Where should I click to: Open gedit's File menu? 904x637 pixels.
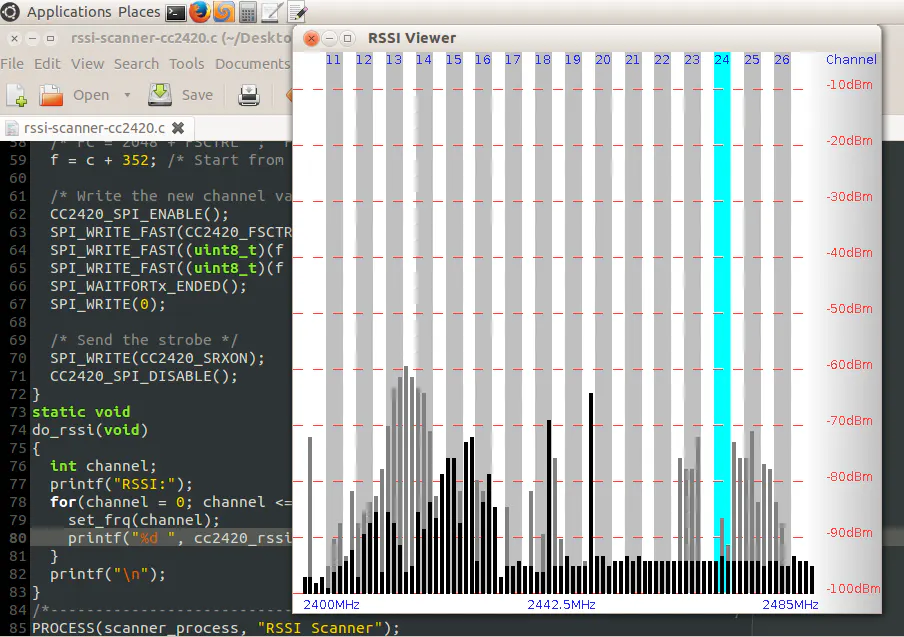[x=12, y=64]
